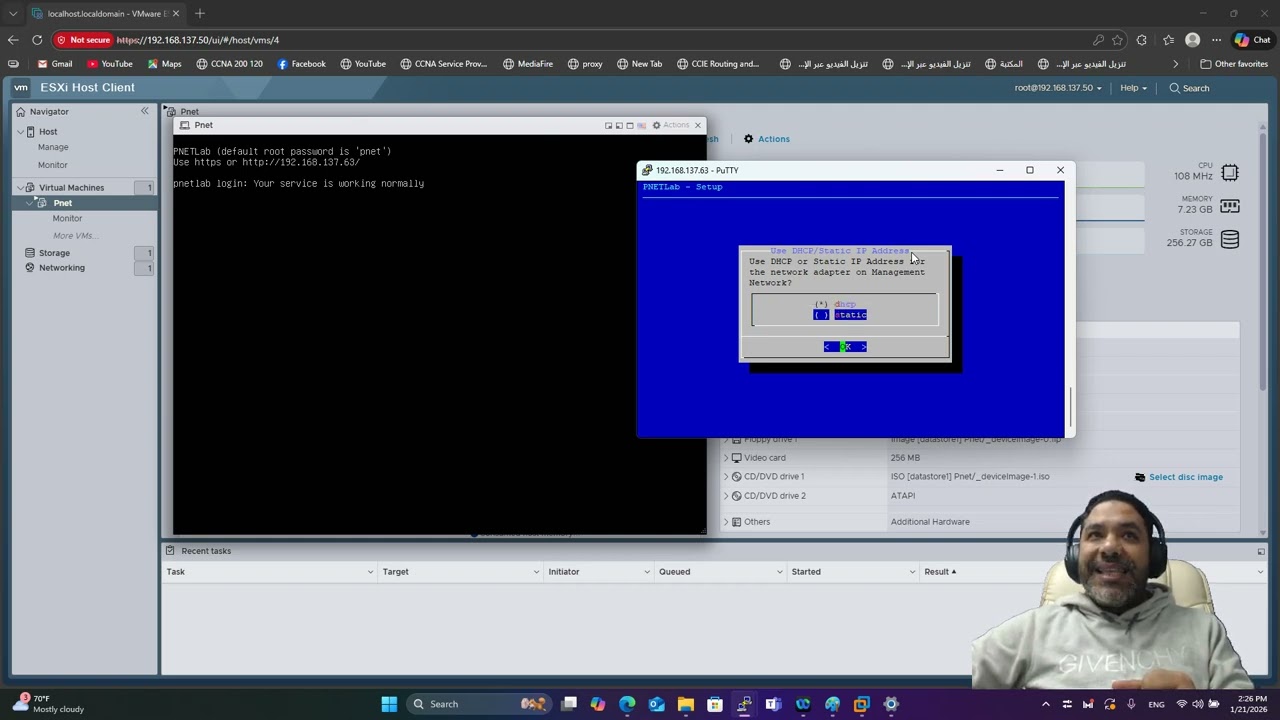Click OK in PNETLab setup dialog

845,347
